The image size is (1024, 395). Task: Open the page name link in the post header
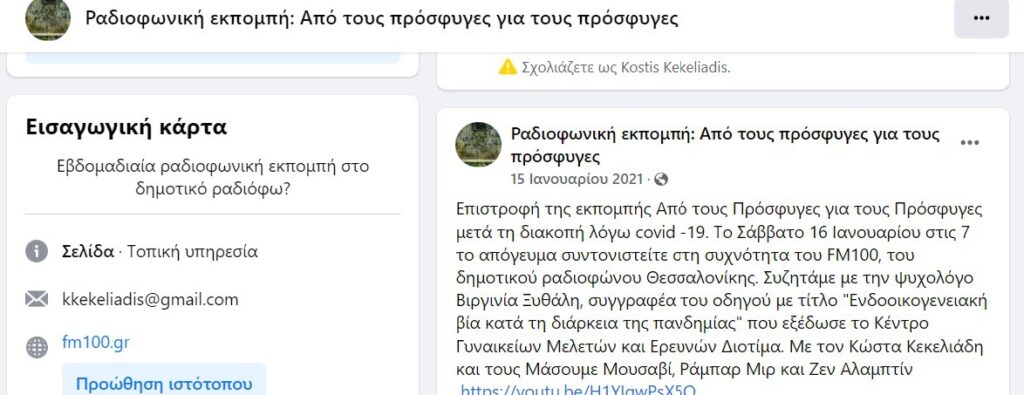[x=725, y=146]
